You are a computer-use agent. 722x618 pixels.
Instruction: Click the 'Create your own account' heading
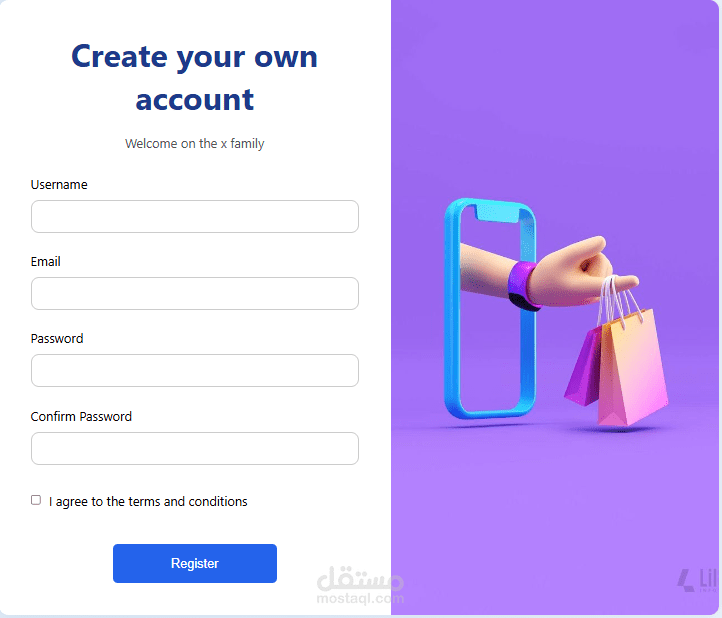[194, 78]
